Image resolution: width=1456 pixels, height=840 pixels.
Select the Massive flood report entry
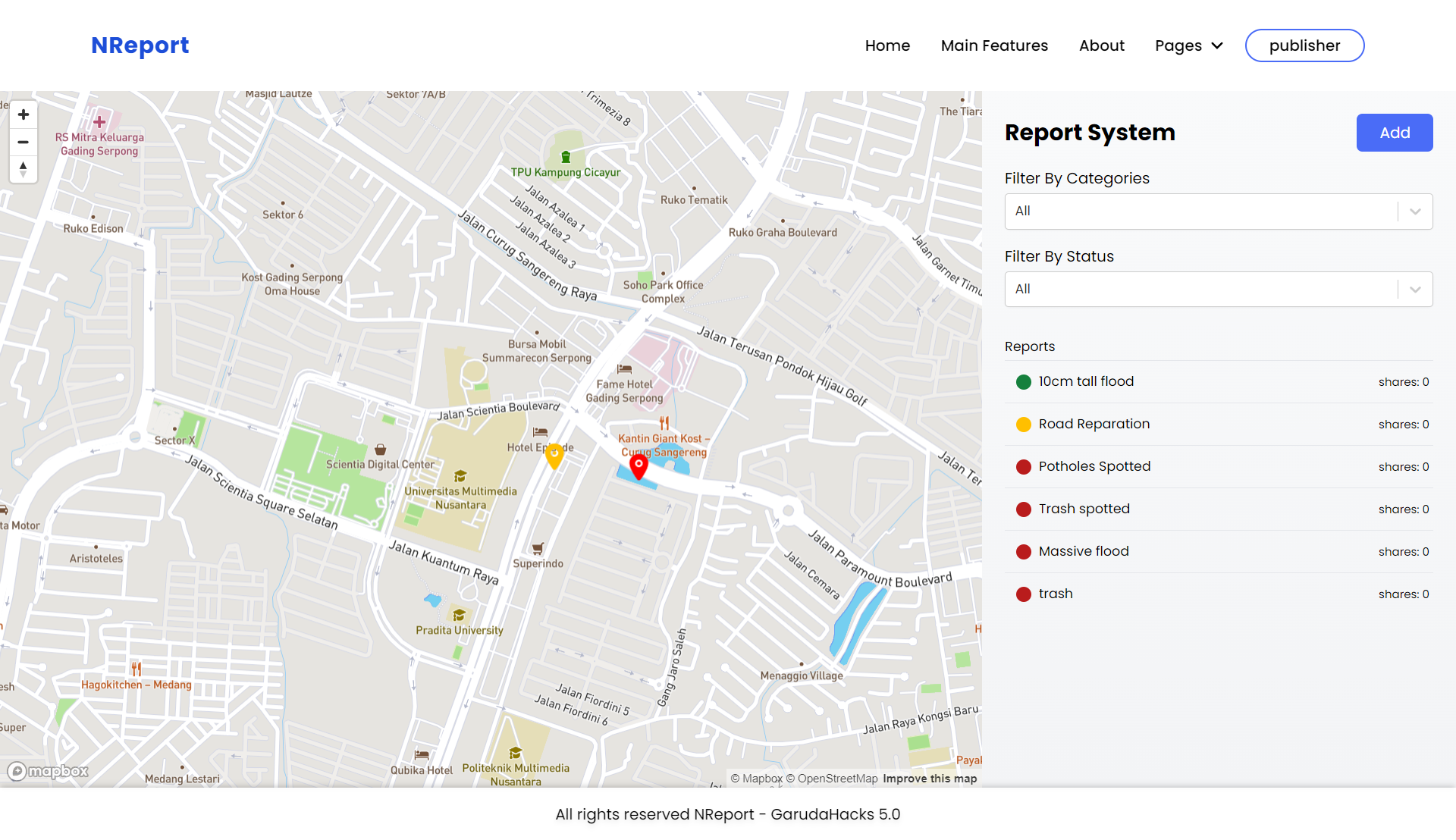1084,552
